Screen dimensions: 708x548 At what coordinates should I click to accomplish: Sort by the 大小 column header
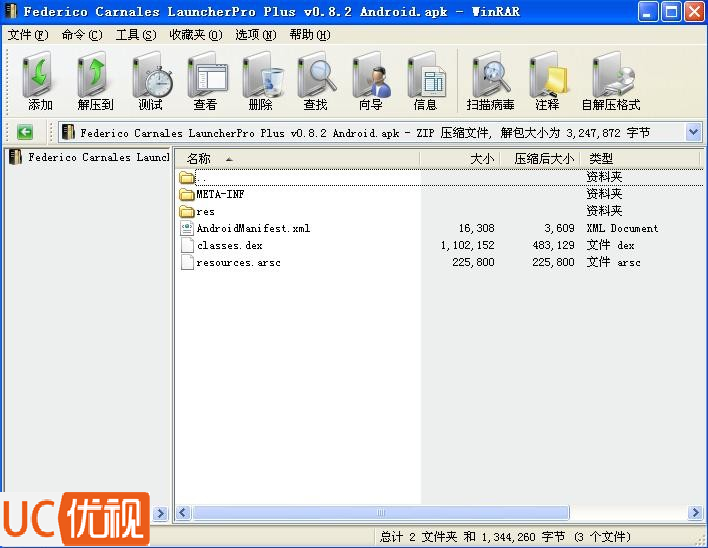[x=460, y=158]
